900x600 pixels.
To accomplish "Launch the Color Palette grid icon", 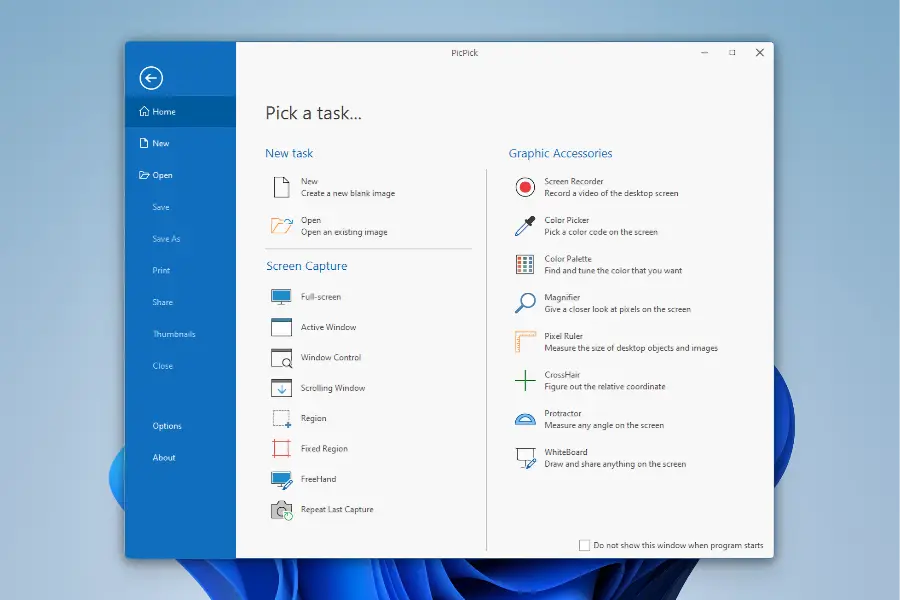I will pyautogui.click(x=525, y=265).
